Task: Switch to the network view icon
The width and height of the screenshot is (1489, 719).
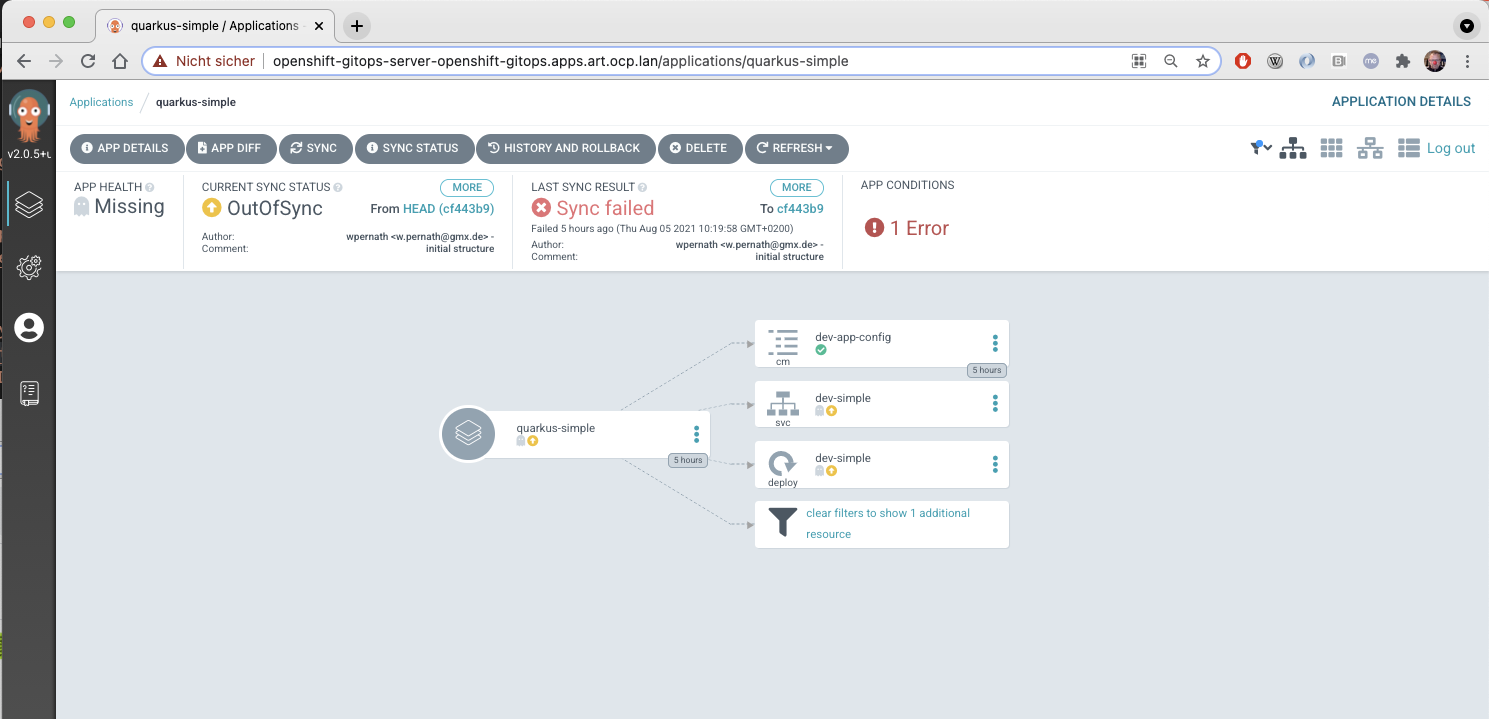Action: [1369, 149]
